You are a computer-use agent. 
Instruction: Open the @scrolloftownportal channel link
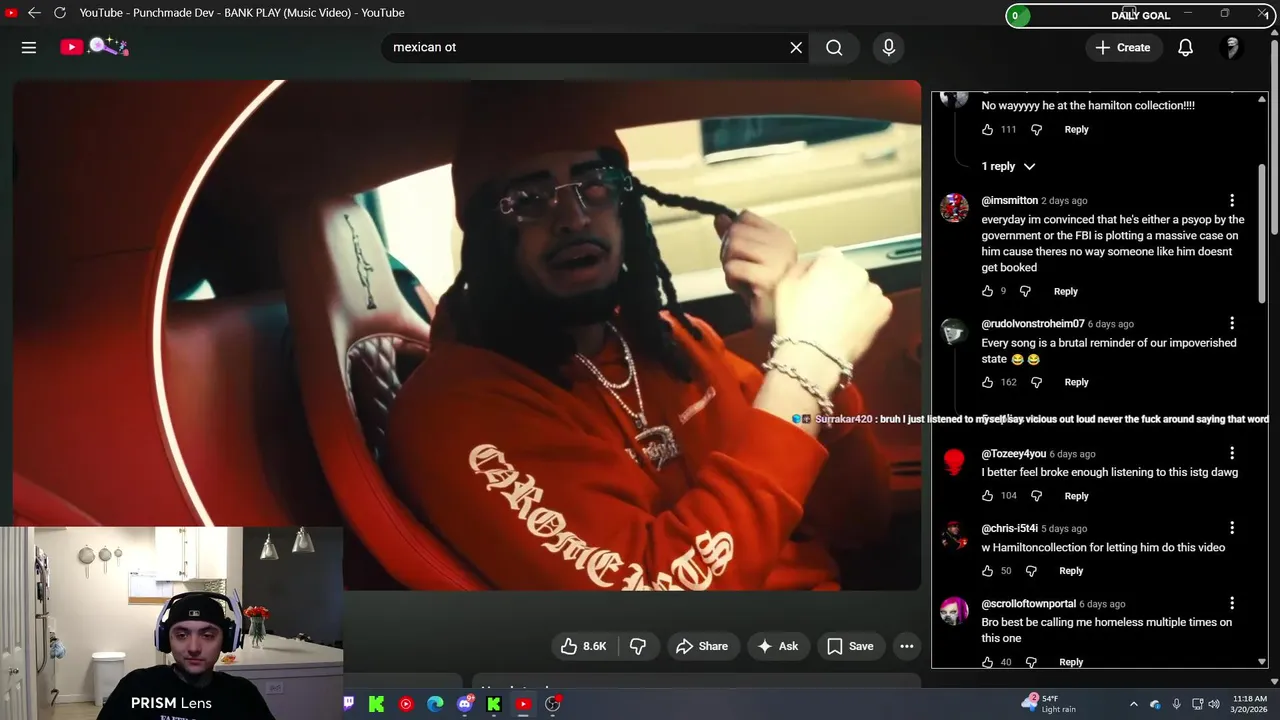(1028, 604)
